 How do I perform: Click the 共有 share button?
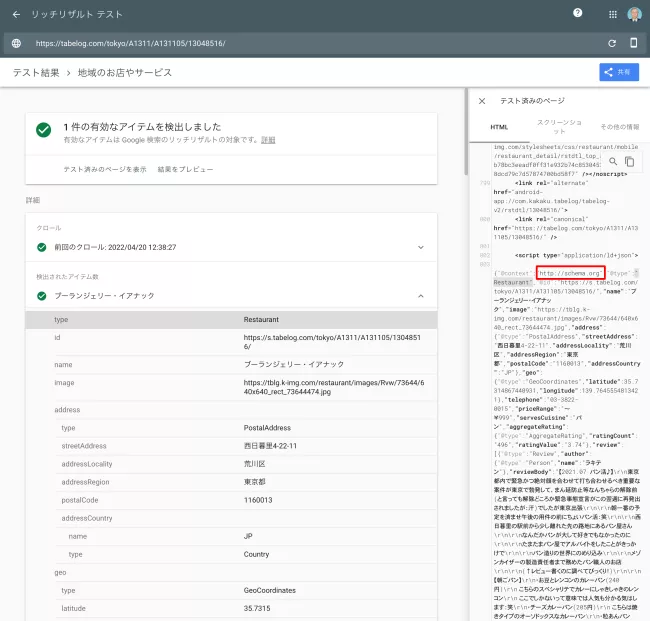point(619,72)
